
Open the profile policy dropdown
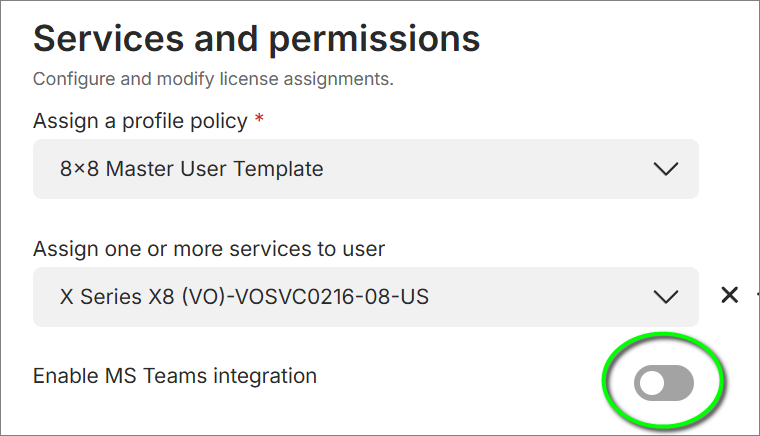tap(366, 169)
